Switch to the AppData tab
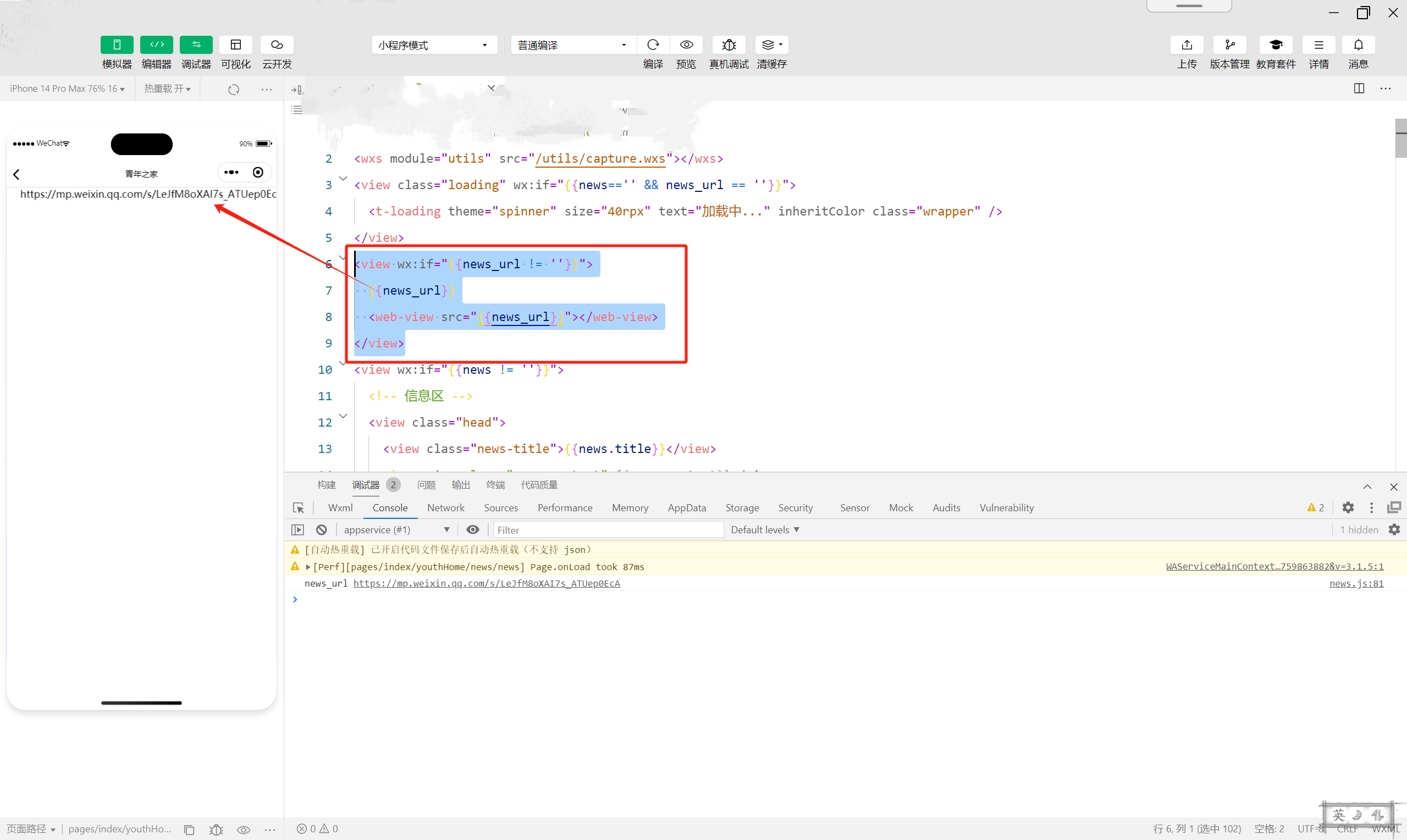Viewport: 1407px width, 840px height. pyautogui.click(x=687, y=508)
